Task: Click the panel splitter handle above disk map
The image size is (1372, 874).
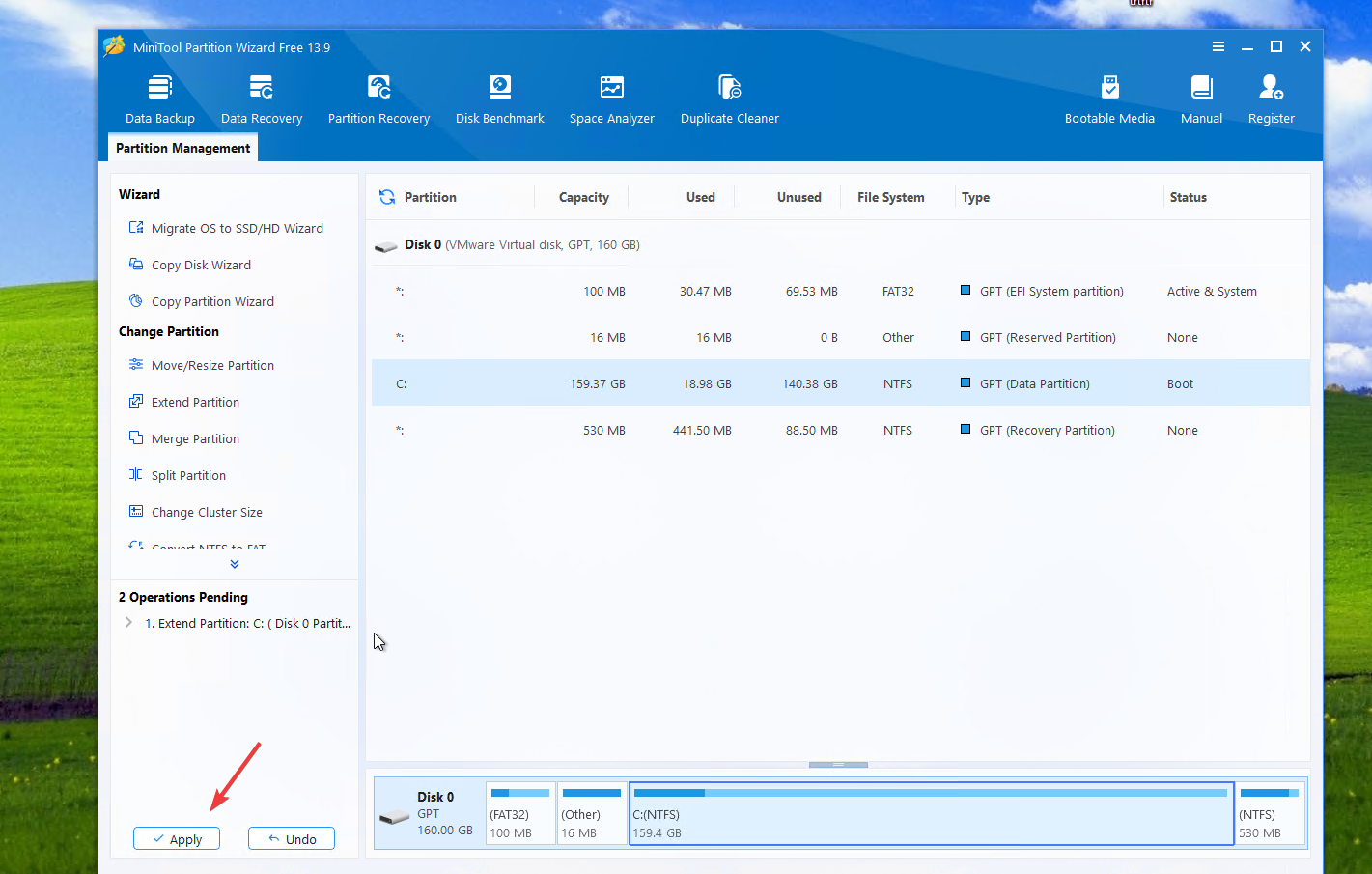Action: 838,765
